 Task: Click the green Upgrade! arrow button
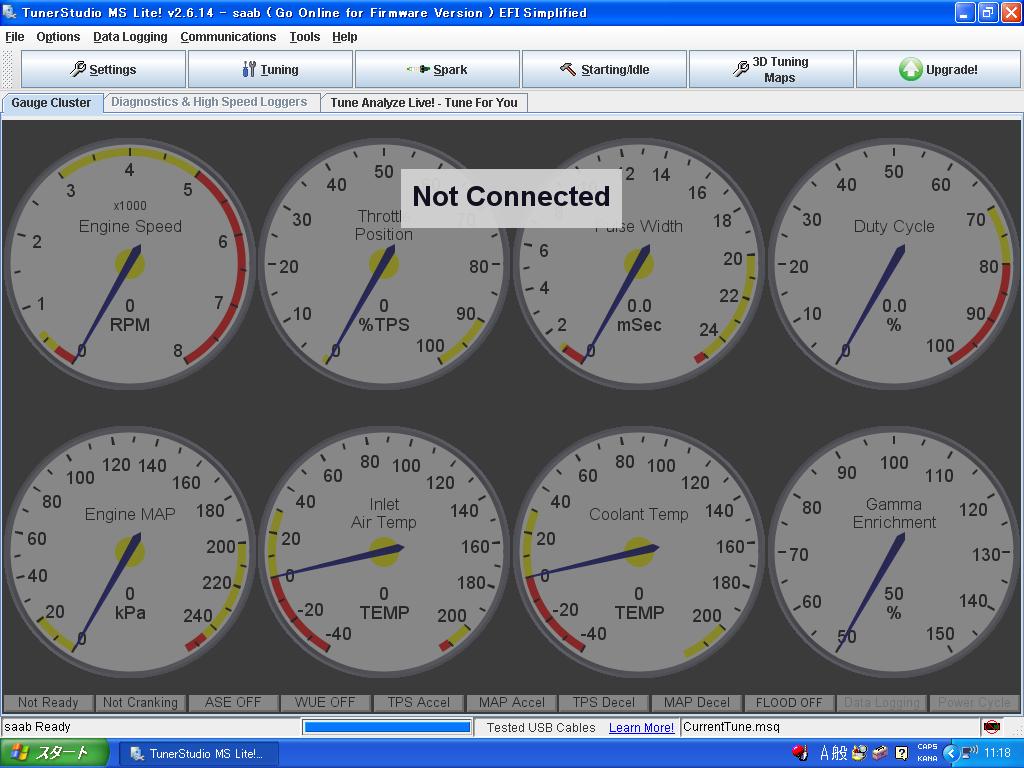point(938,70)
